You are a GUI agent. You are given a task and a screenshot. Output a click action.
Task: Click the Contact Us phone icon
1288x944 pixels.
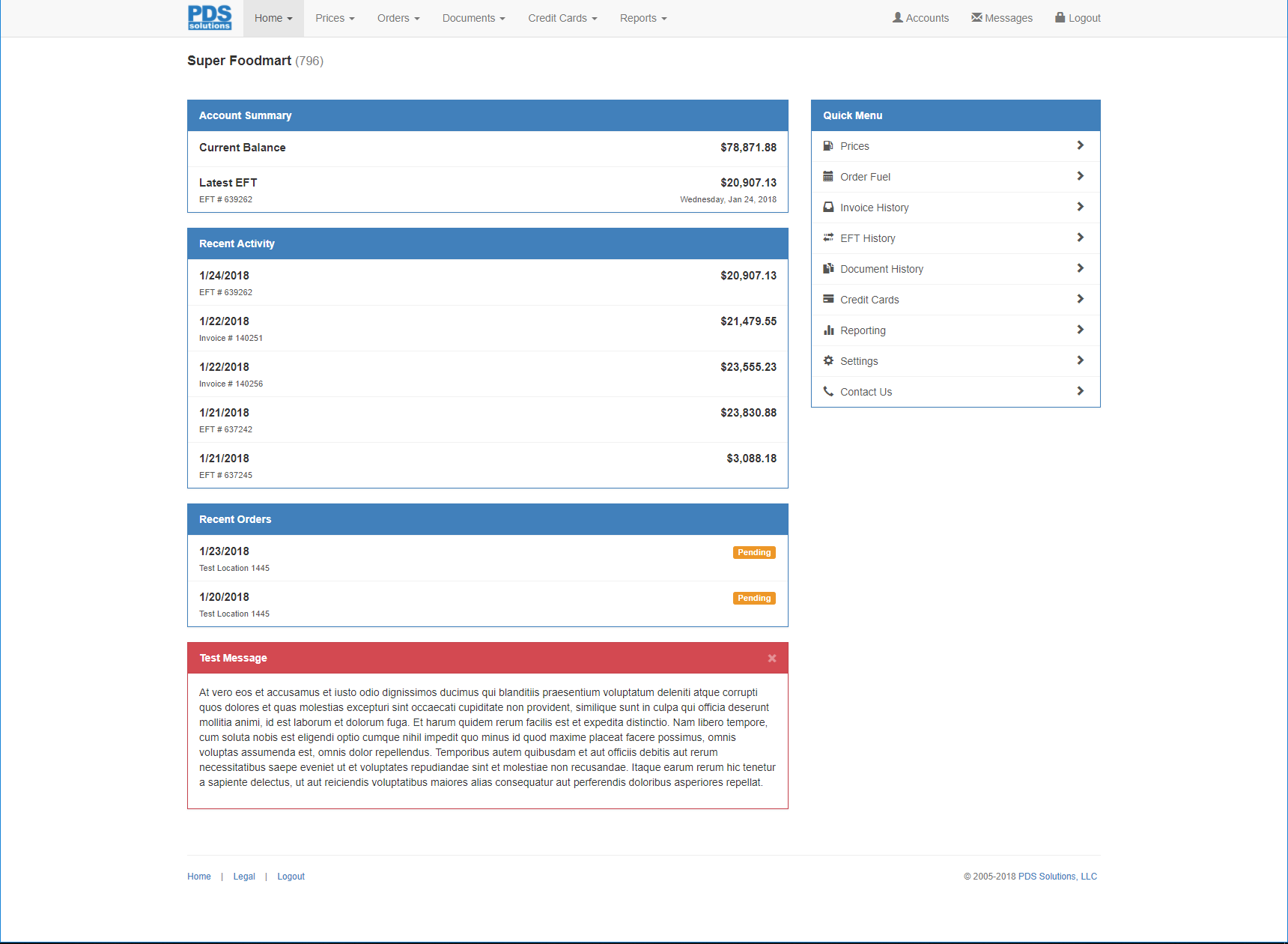coord(828,390)
